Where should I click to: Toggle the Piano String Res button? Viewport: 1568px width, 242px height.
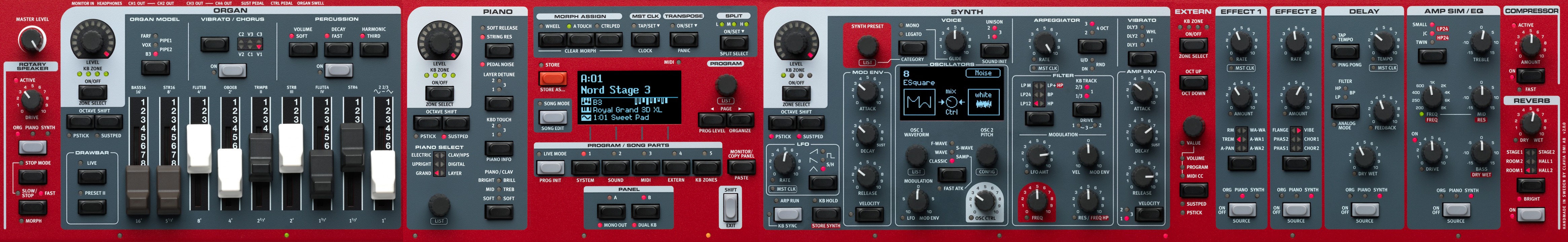(499, 51)
